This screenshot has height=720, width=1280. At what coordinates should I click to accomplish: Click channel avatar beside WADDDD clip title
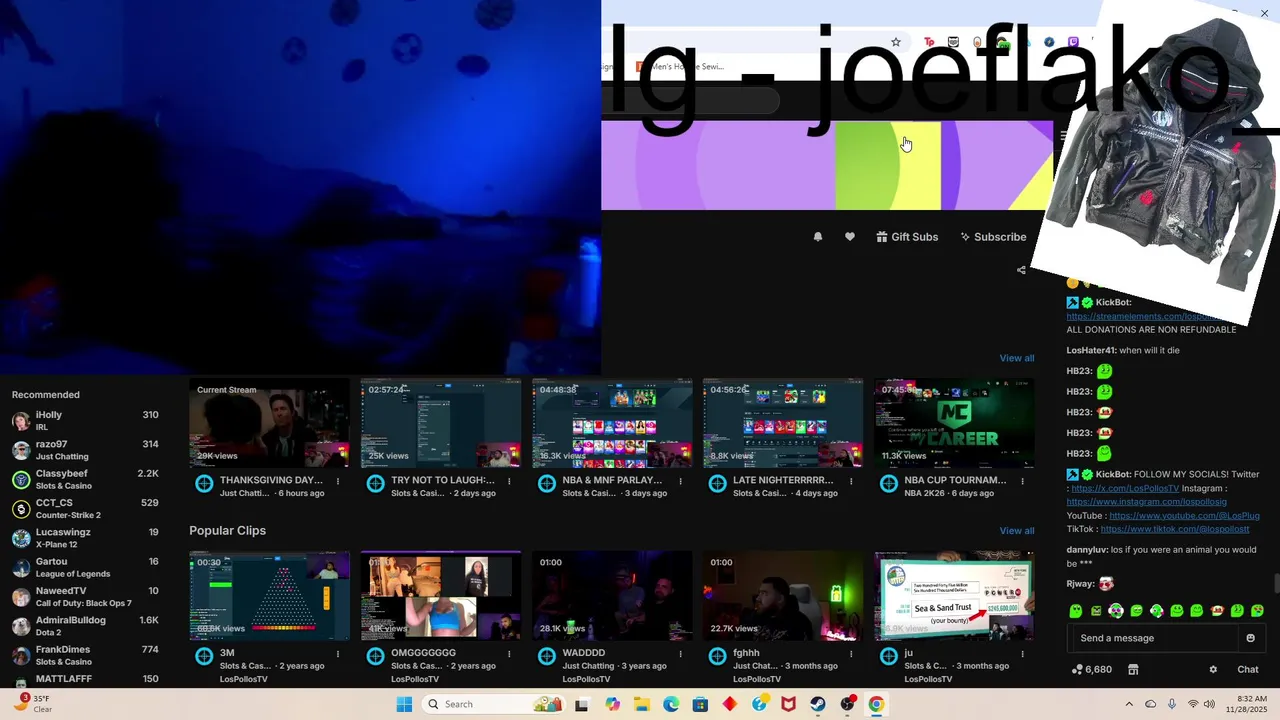point(546,657)
